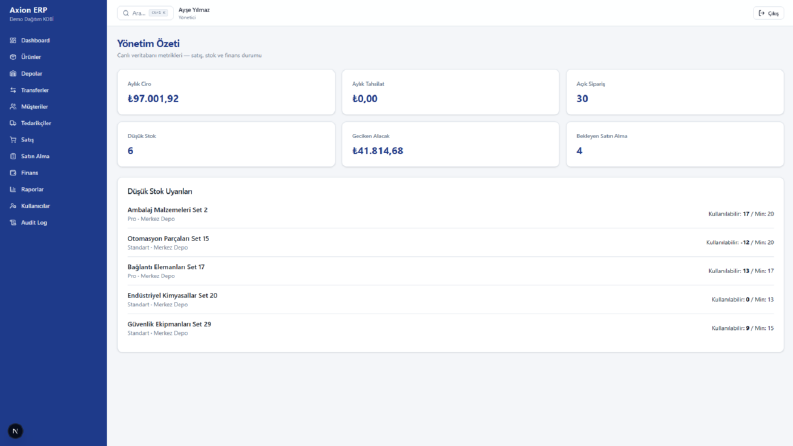Open the Müşteriler people icon

point(13,107)
